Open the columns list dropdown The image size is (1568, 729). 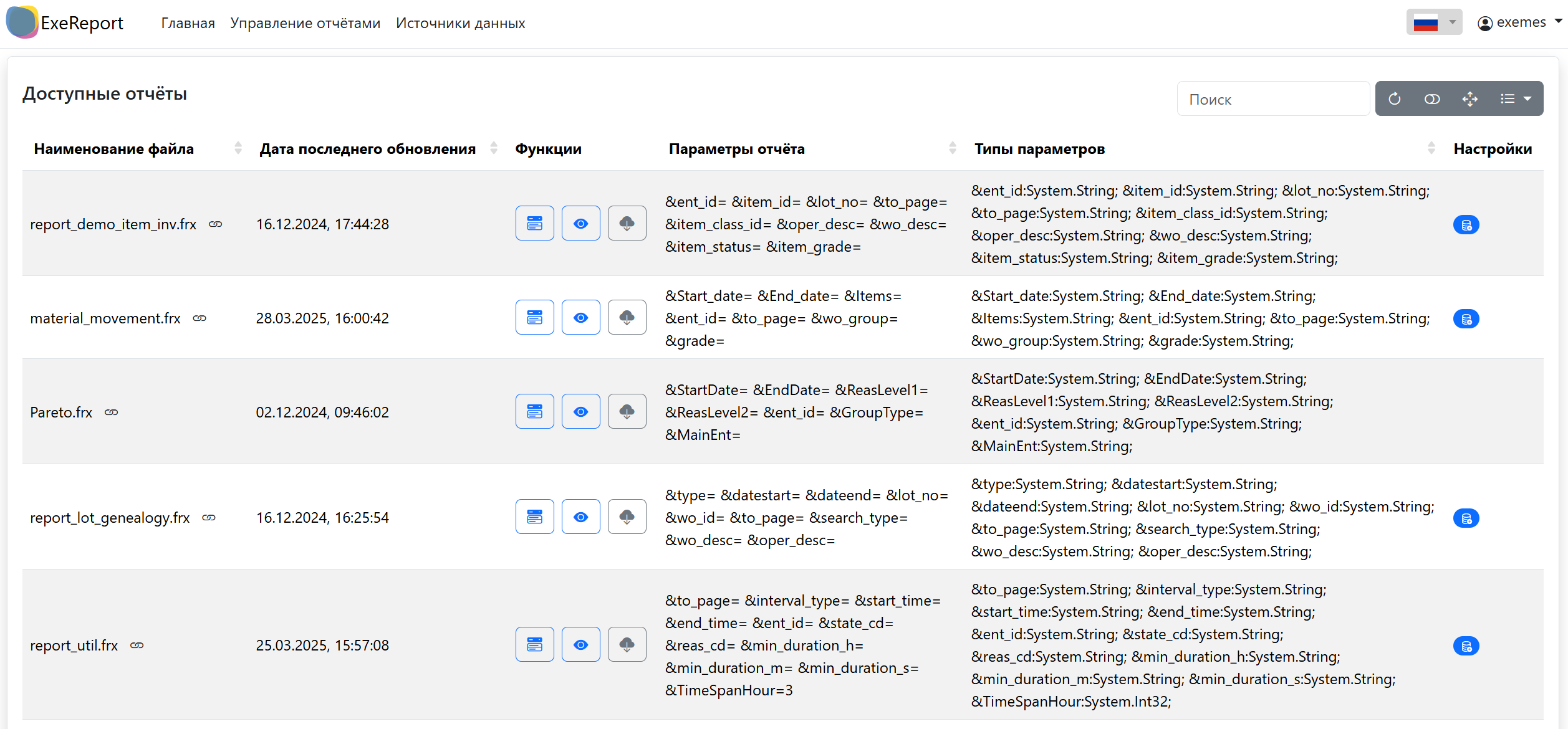(x=1516, y=99)
